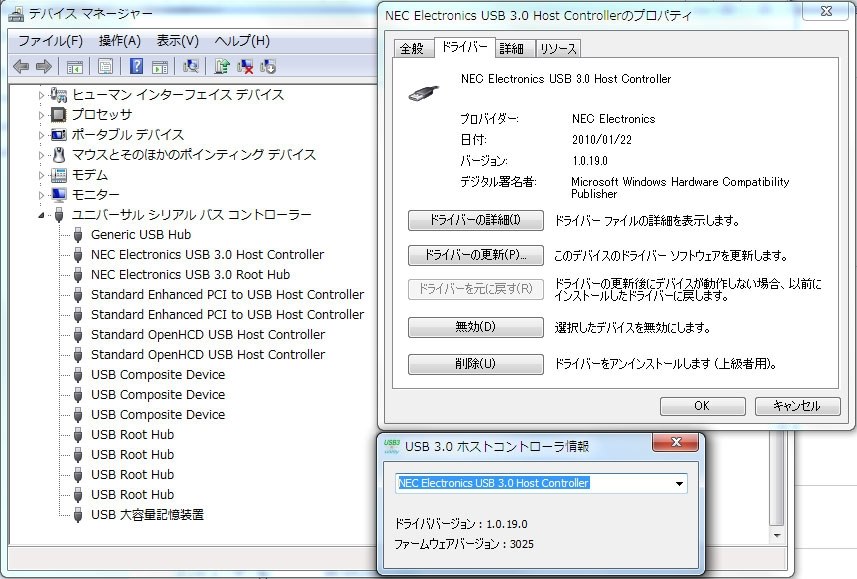The image size is (857, 579).
Task: Click the Human Interface Devices category icon
Action: pyautogui.click(x=58, y=95)
